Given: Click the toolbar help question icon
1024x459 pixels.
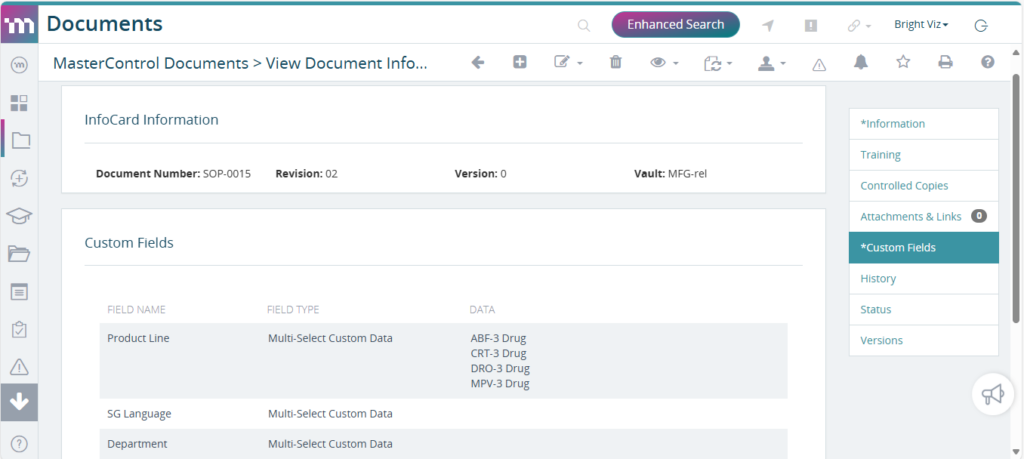Looking at the screenshot, I should [987, 62].
